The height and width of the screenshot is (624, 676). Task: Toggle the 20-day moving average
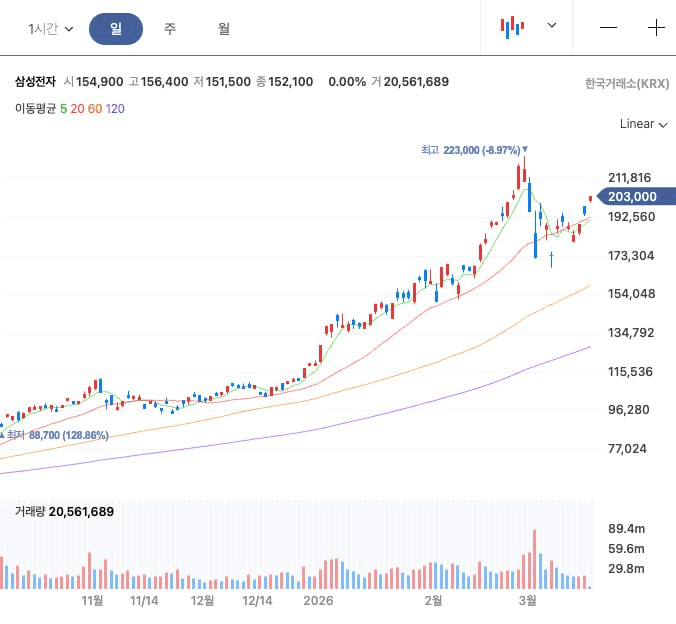tap(77, 108)
